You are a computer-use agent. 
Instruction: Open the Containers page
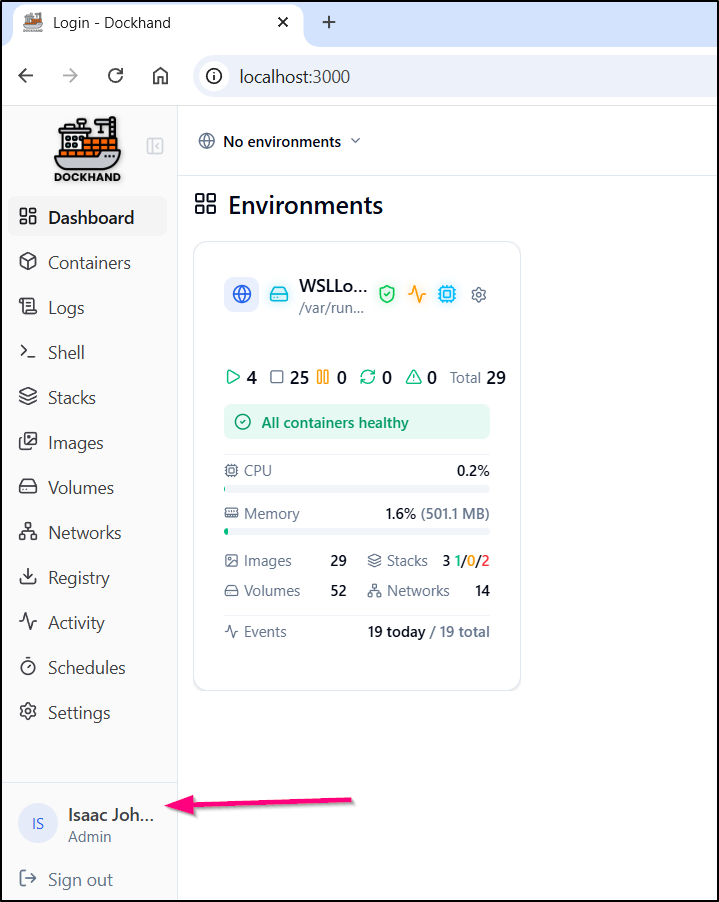[88, 263]
